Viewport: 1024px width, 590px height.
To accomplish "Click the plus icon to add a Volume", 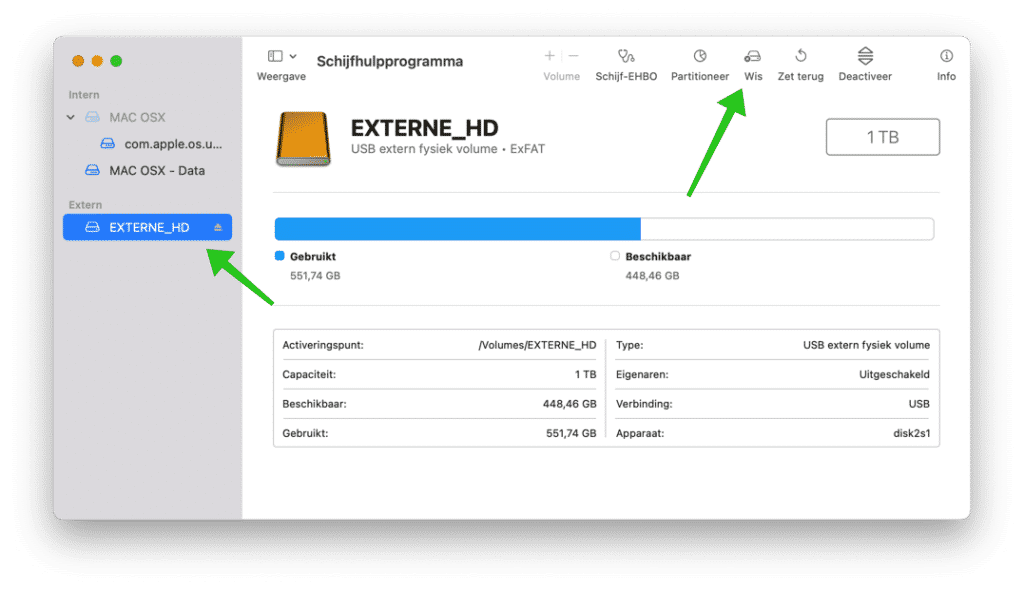I will pos(548,55).
